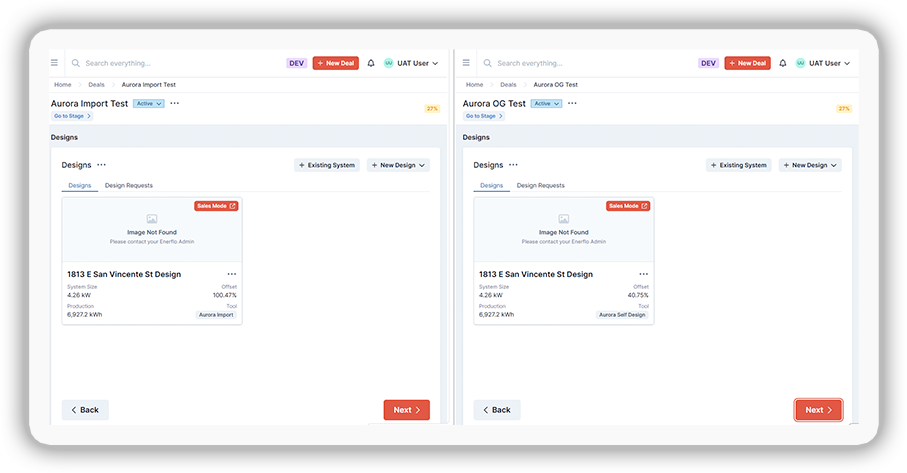Click Aurora Import tool tag
The width and height of the screenshot is (907, 473).
coord(216,315)
